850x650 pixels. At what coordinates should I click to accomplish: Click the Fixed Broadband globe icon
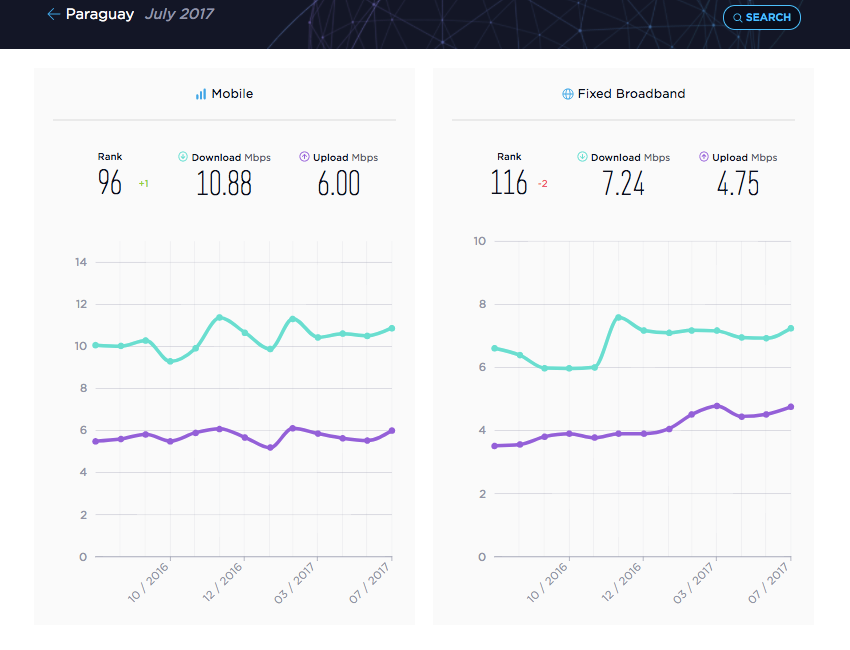(568, 94)
